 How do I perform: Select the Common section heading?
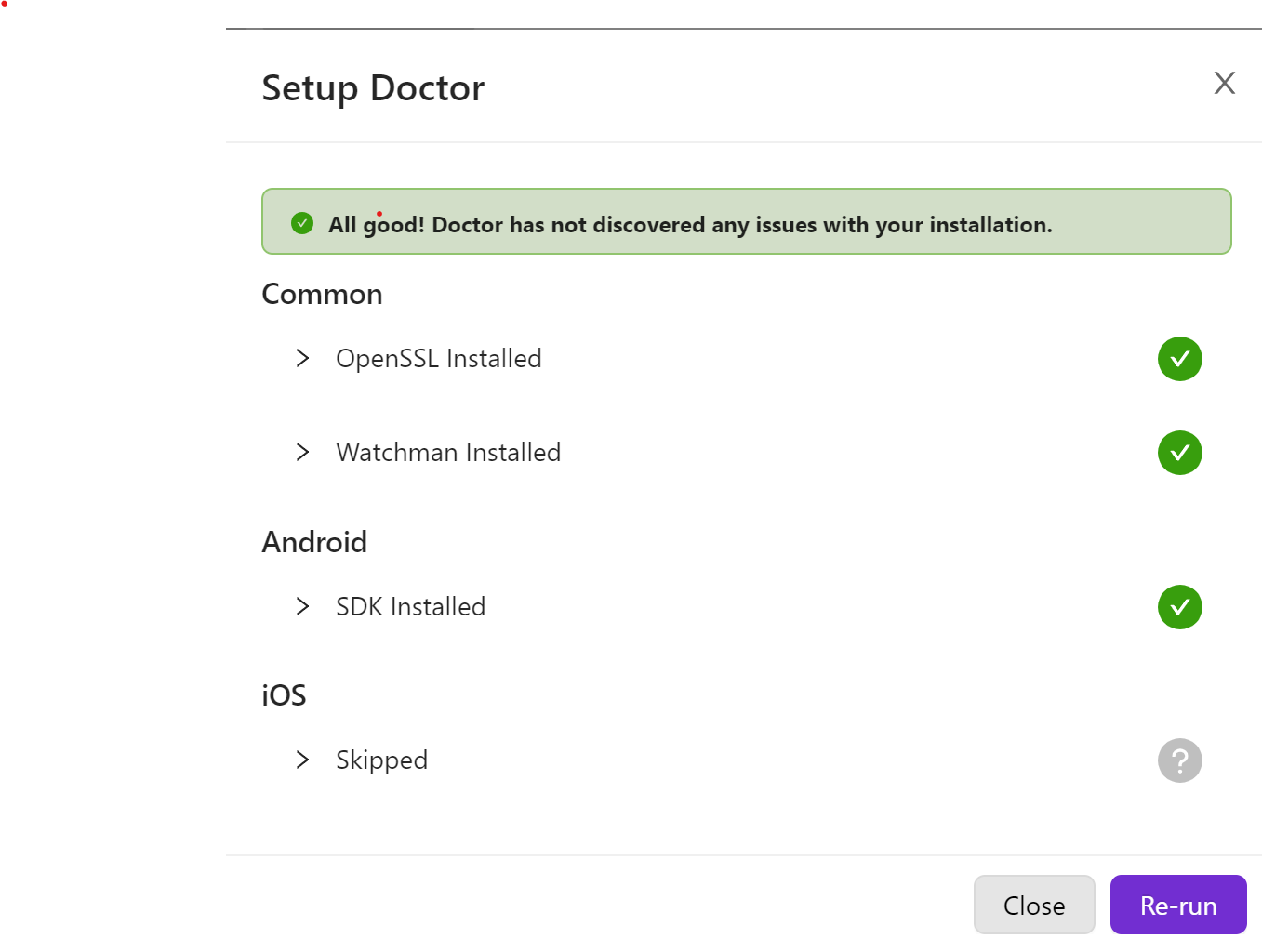322,294
